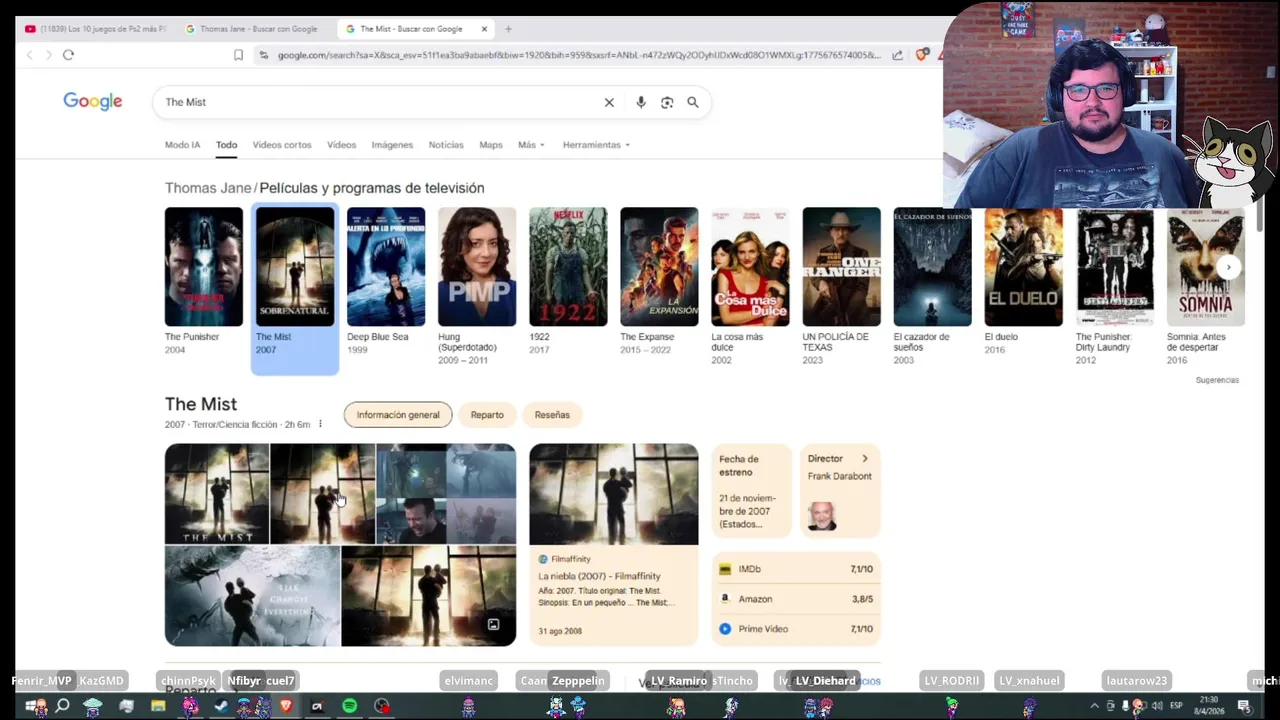This screenshot has height=720, width=1280.
Task: Open the Amazon 3,8/5 rating row
Action: pos(796,599)
